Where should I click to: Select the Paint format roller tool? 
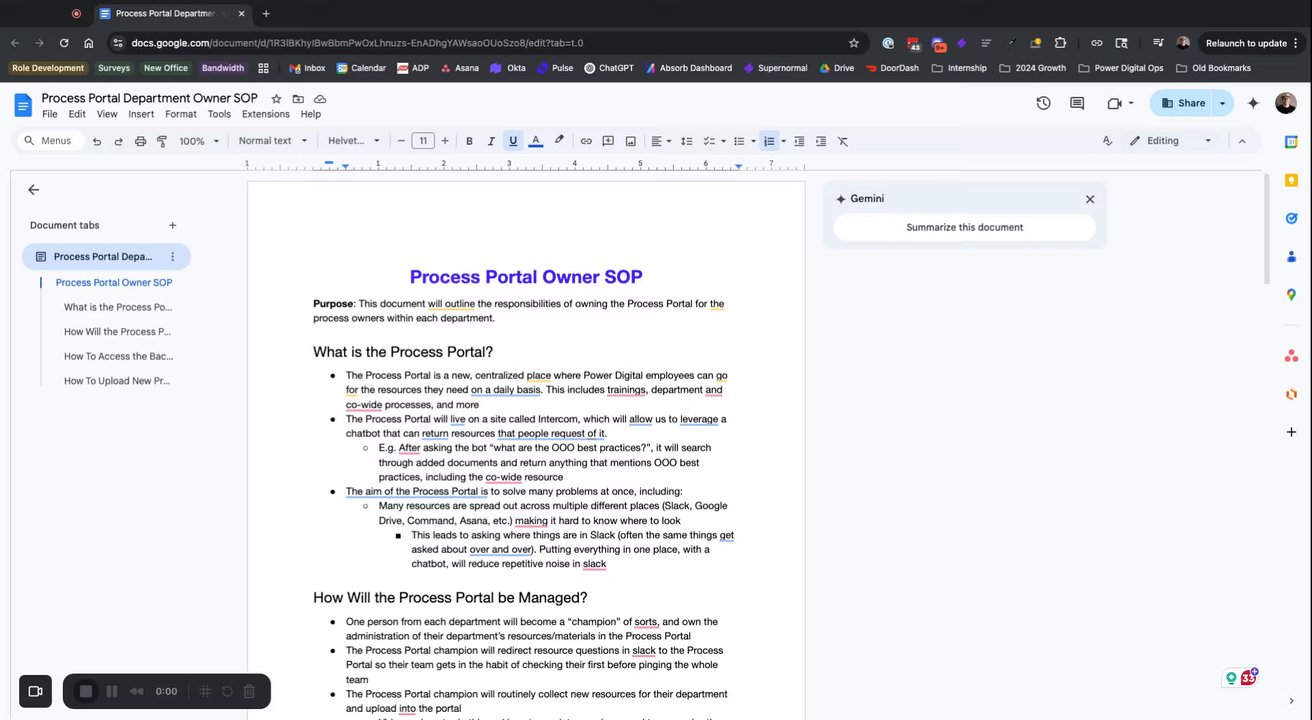pyautogui.click(x=162, y=141)
